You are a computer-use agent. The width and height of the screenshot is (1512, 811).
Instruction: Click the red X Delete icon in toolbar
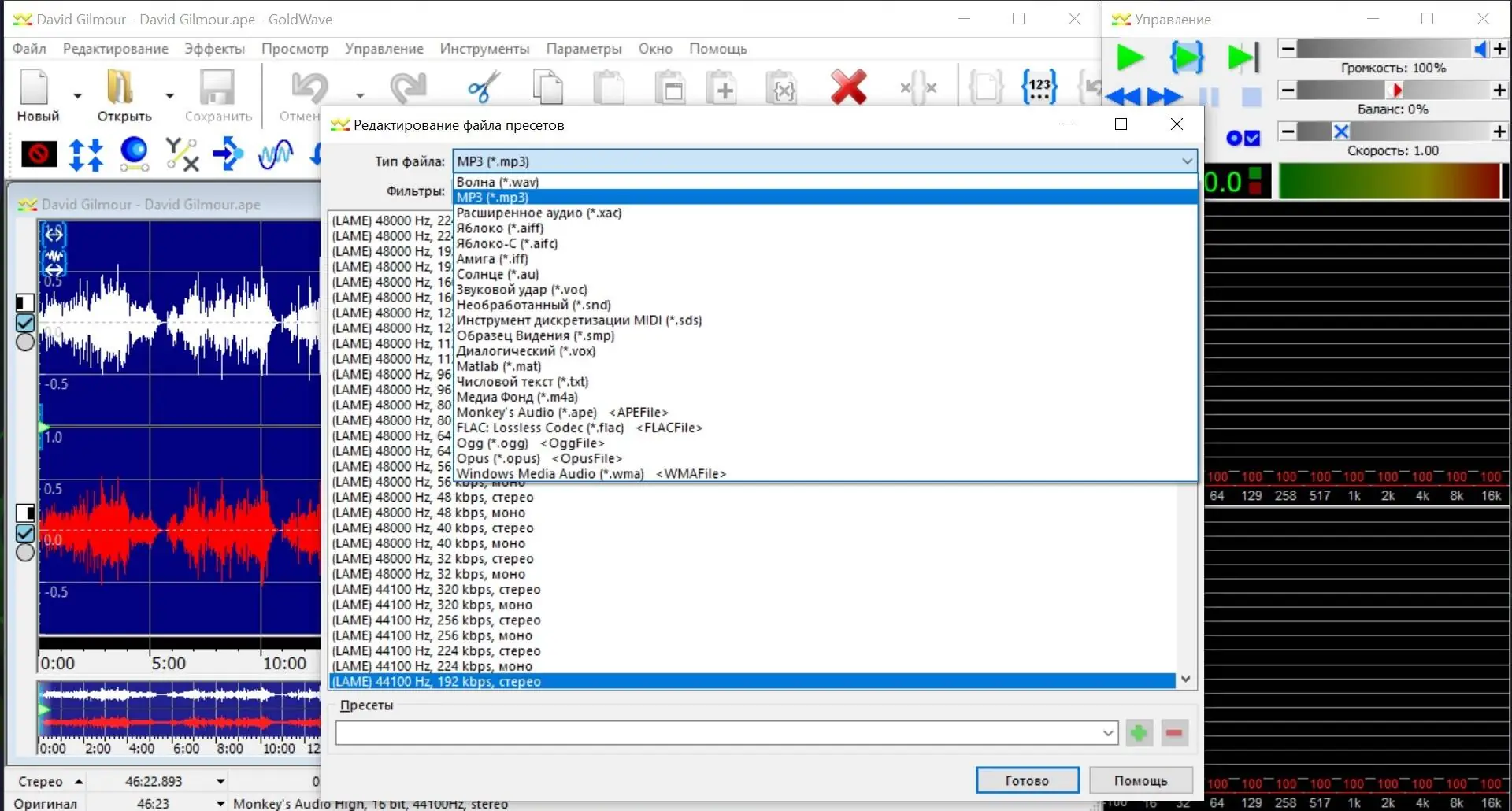point(848,87)
